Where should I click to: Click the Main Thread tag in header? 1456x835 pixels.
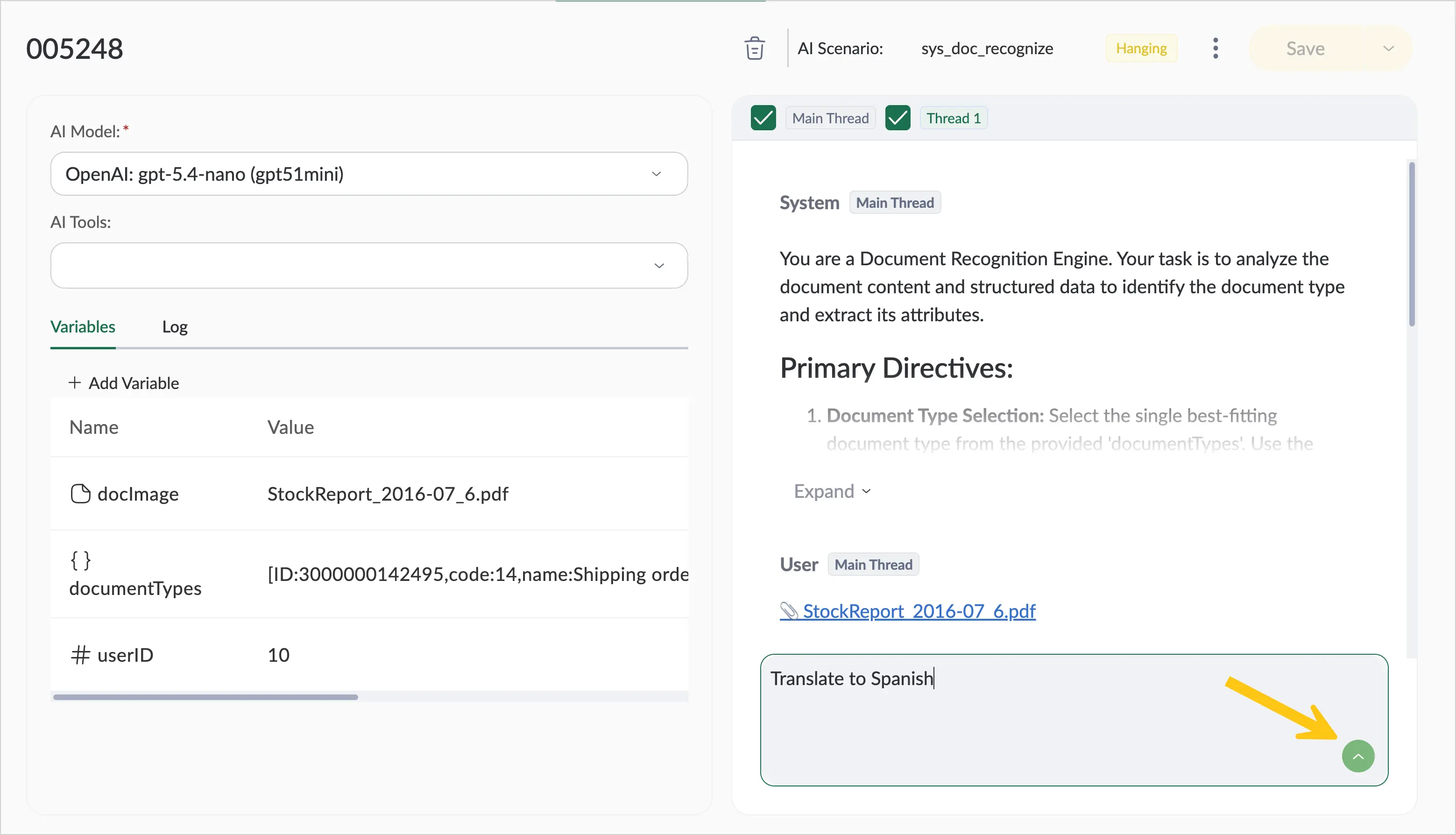pyautogui.click(x=830, y=118)
